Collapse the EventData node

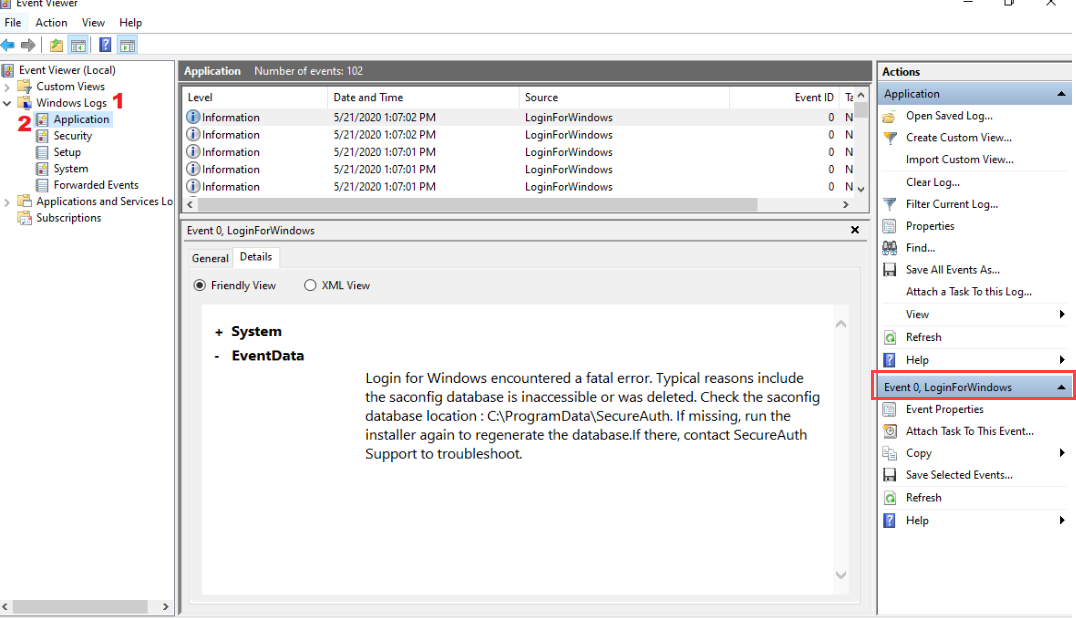[218, 356]
